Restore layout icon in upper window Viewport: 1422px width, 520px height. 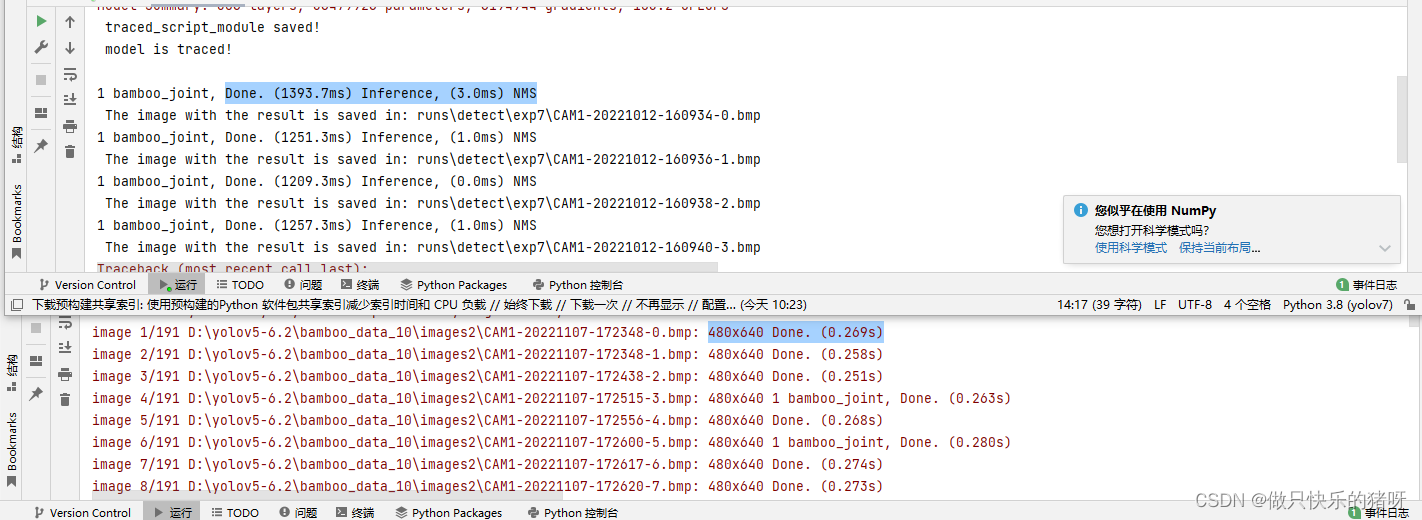pyautogui.click(x=41, y=113)
